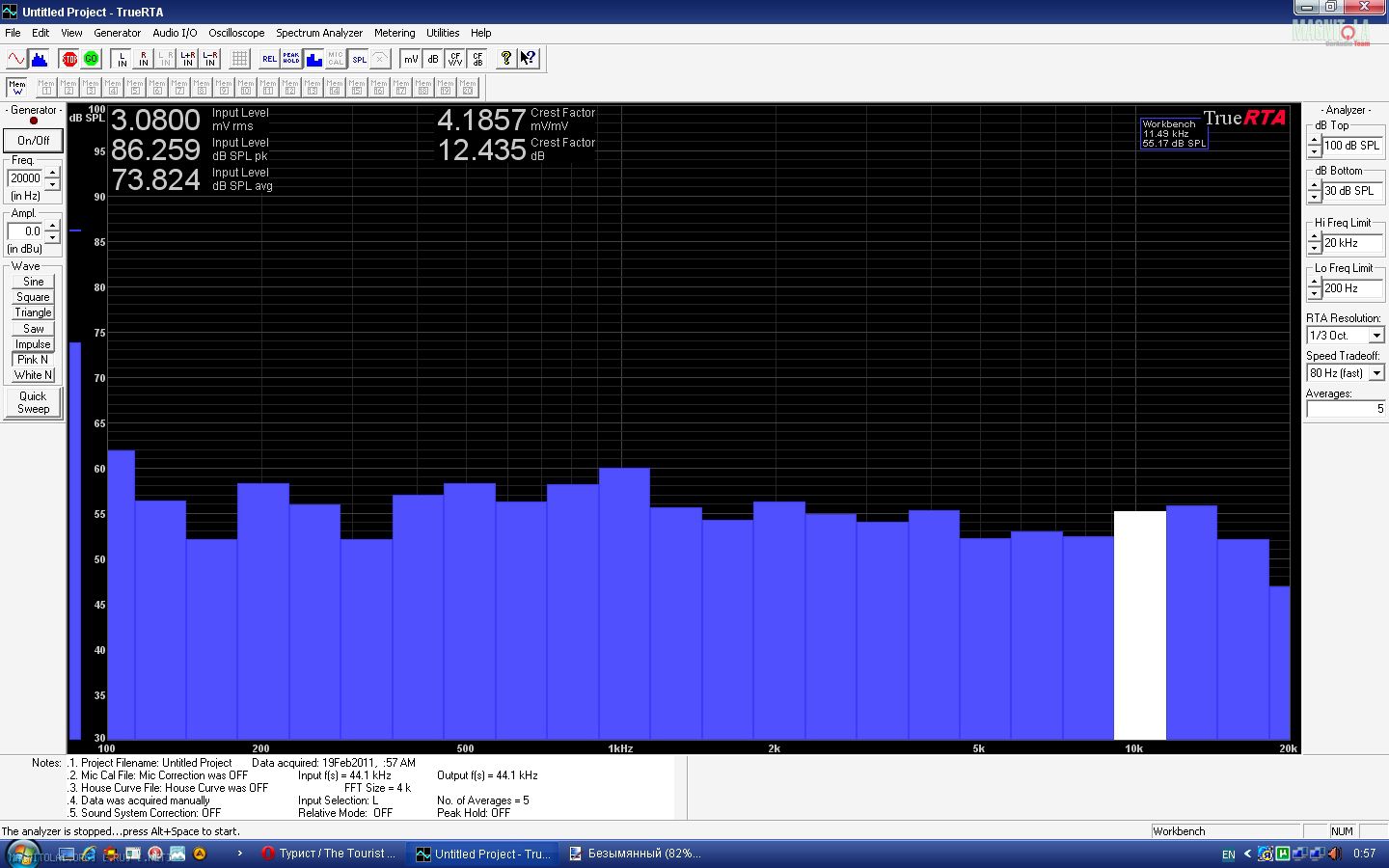The width and height of the screenshot is (1389, 868).
Task: Click the volume speaker tray icon
Action: [x=1335, y=854]
